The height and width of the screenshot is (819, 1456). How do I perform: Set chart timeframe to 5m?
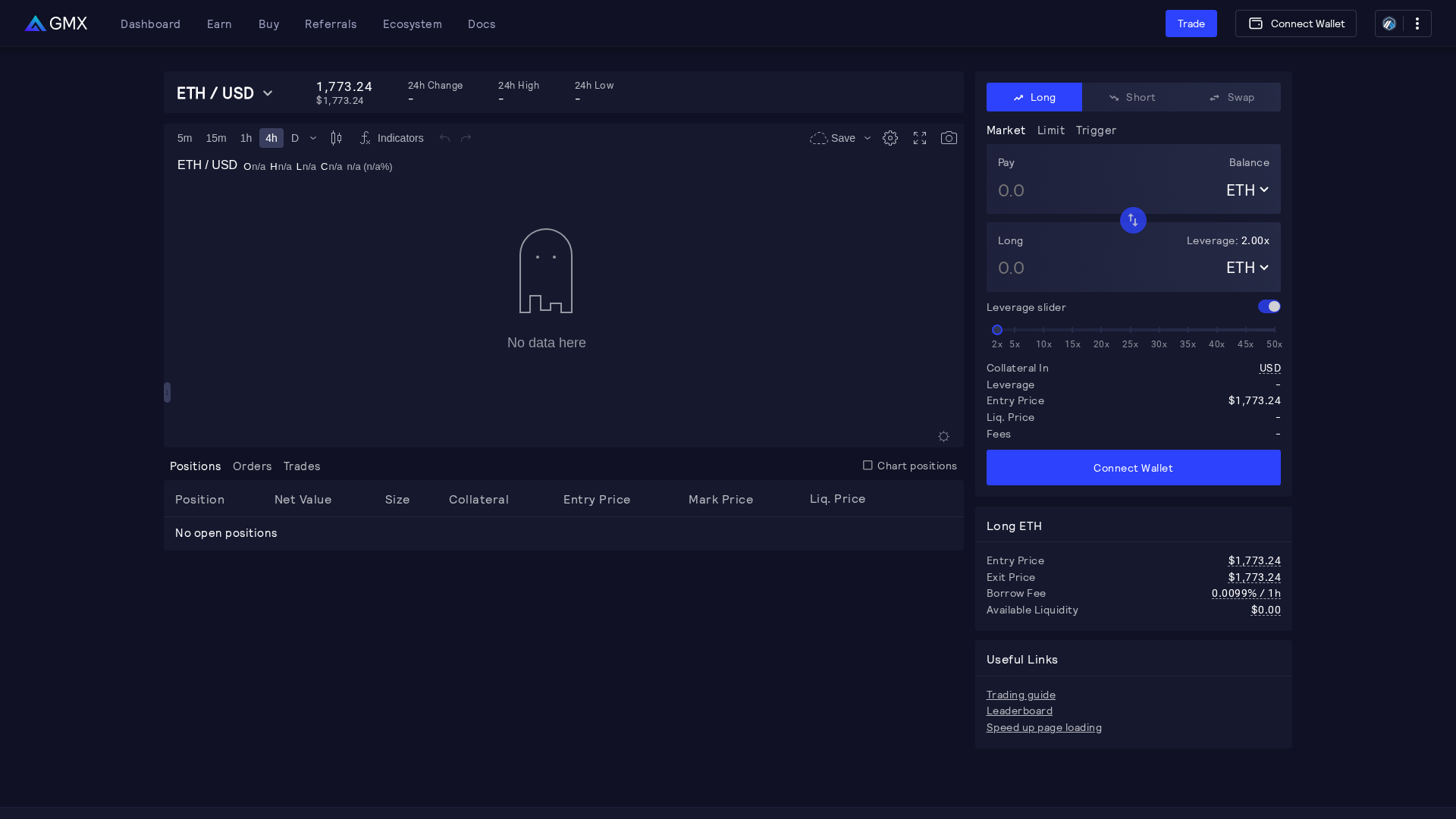184,138
